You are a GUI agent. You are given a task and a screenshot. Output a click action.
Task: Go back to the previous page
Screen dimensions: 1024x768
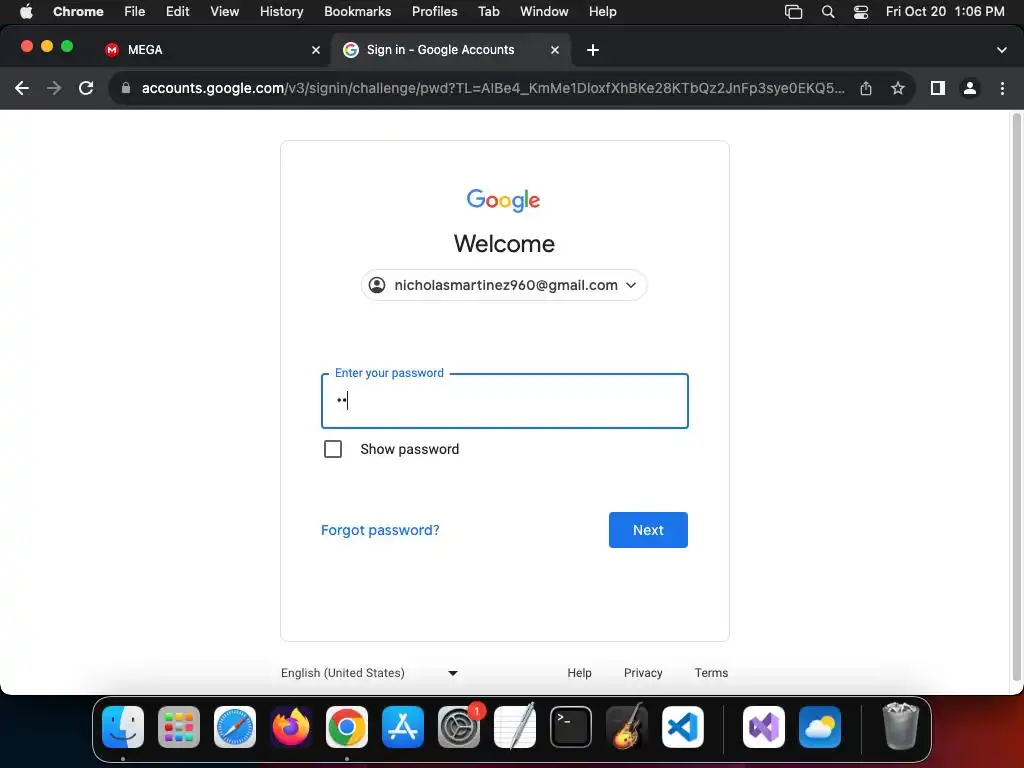pyautogui.click(x=22, y=88)
